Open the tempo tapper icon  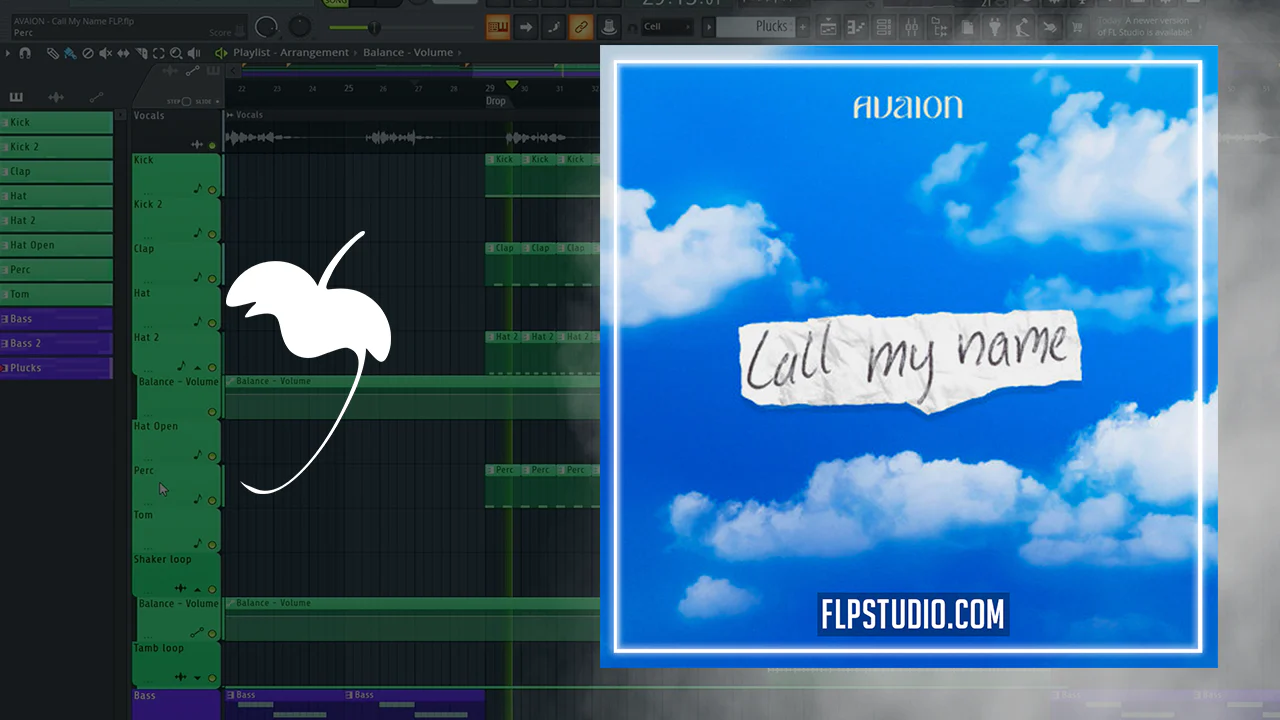(1022, 27)
